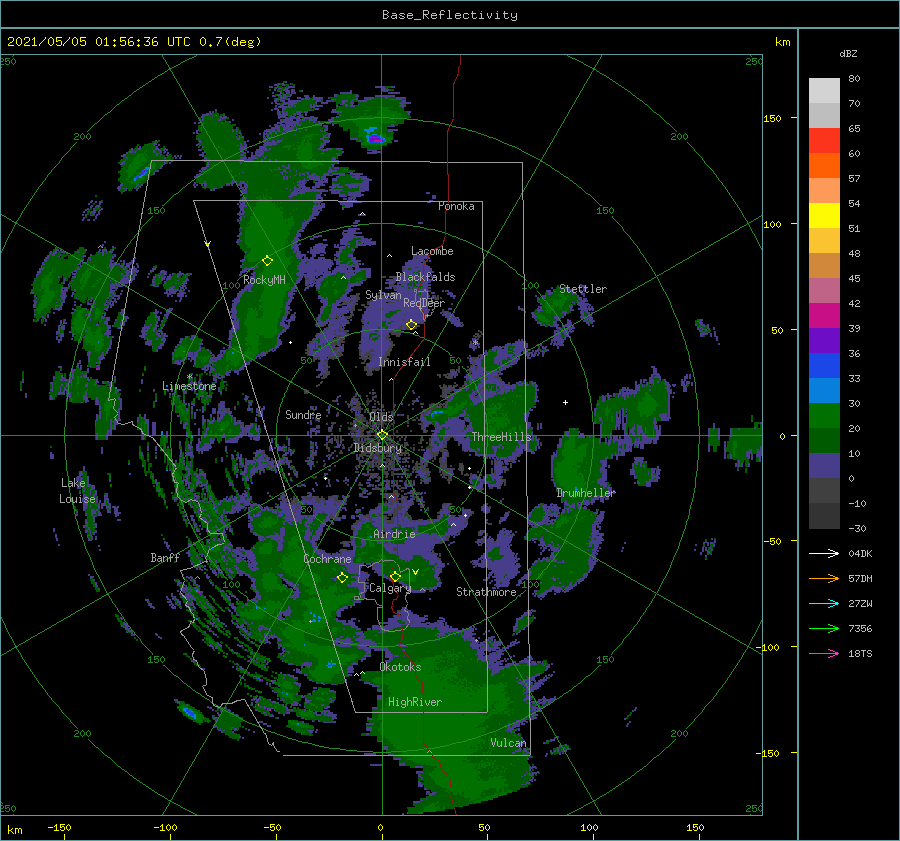Click the Sylvan label
900x841 pixels.
(383, 295)
